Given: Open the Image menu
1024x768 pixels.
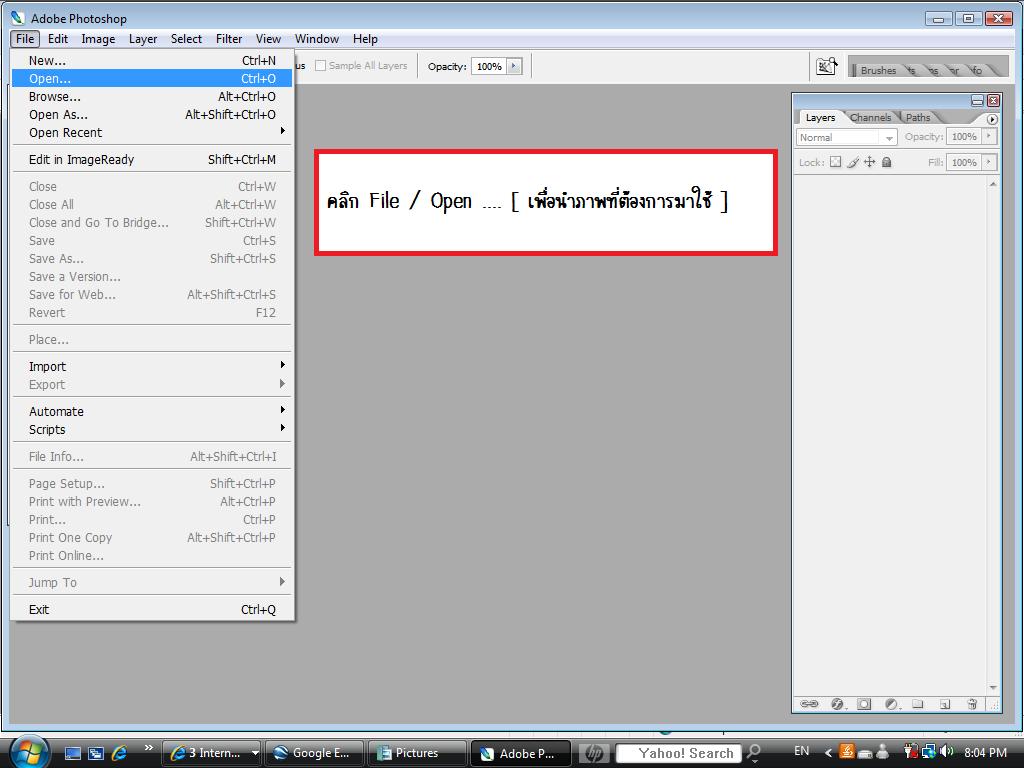Looking at the screenshot, I should (x=98, y=39).
